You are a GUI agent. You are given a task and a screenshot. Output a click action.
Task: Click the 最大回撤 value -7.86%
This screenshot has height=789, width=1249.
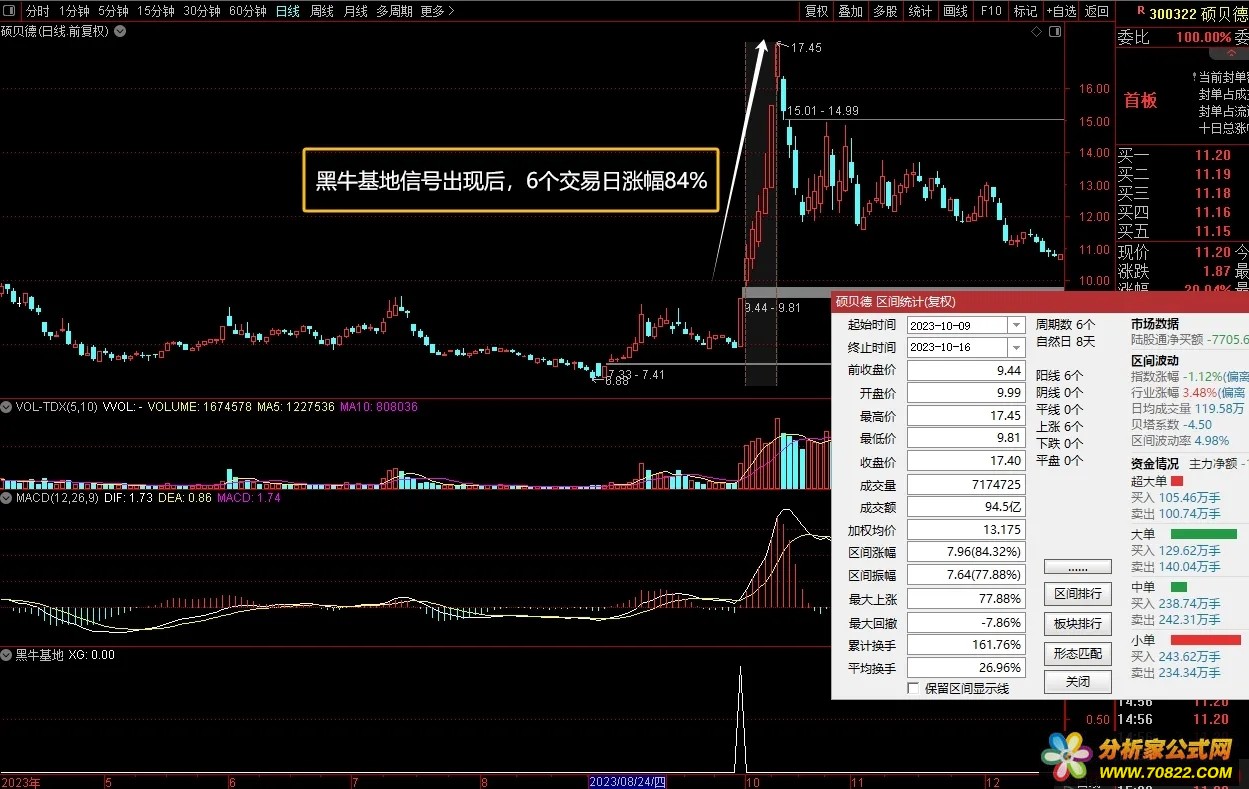point(966,622)
